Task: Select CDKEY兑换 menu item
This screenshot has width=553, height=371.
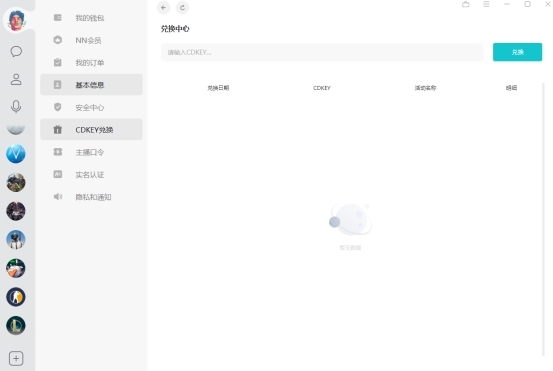Action: click(91, 129)
